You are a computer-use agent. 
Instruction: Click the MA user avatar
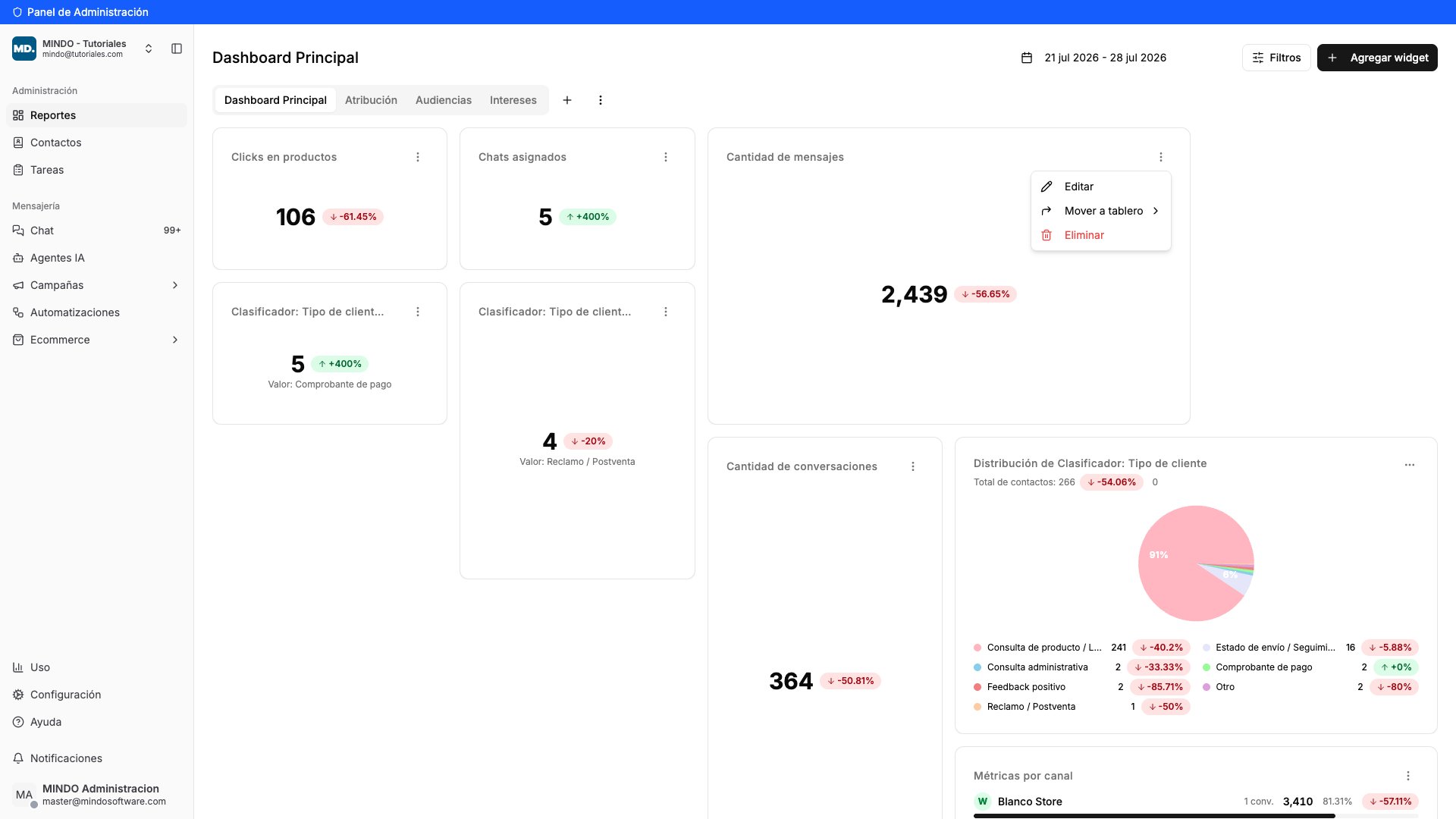point(24,795)
